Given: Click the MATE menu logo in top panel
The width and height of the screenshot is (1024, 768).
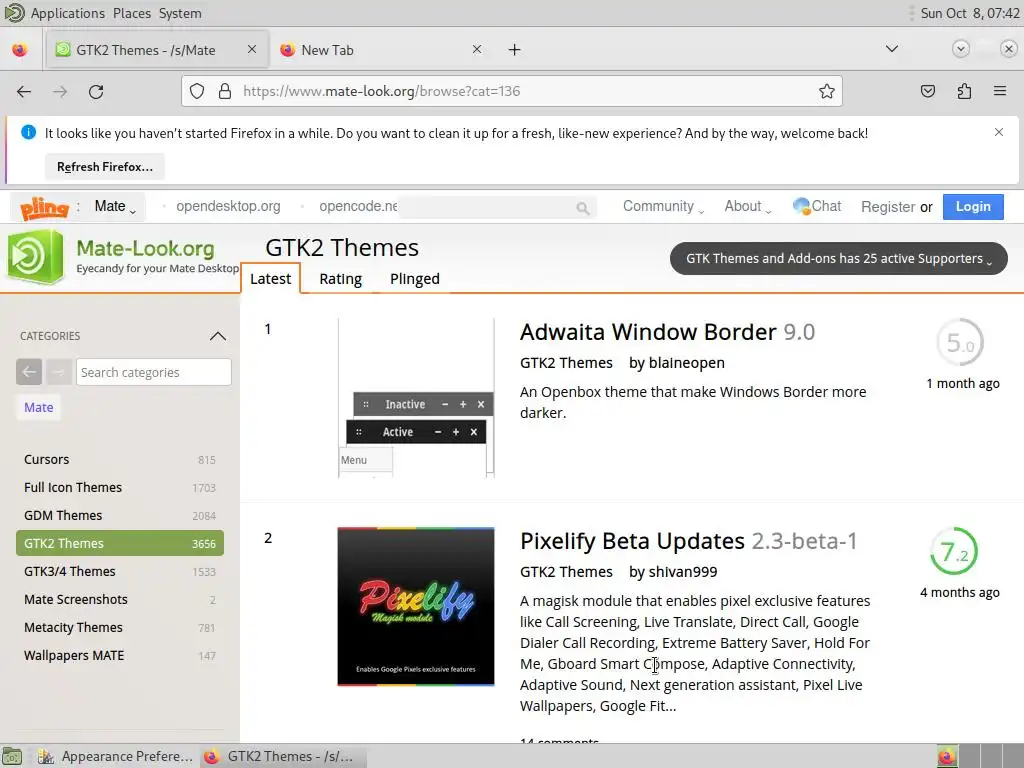Looking at the screenshot, I should (14, 13).
